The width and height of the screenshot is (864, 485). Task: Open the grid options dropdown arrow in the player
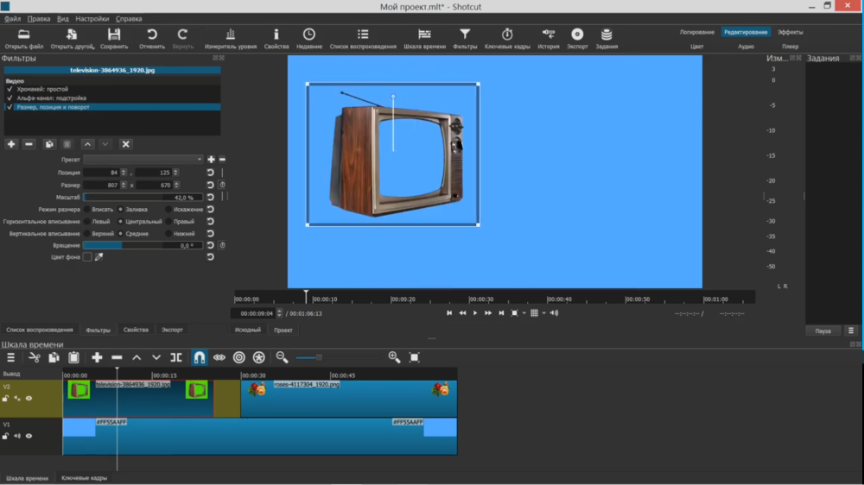pos(543,313)
